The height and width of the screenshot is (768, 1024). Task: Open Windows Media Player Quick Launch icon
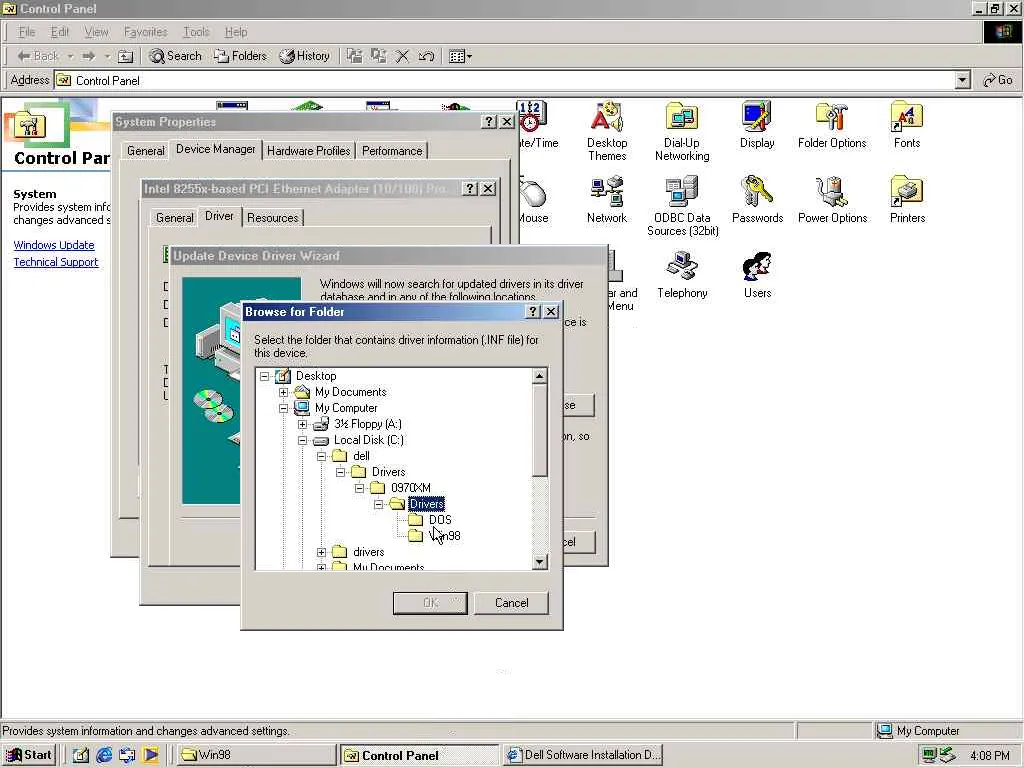coord(150,755)
